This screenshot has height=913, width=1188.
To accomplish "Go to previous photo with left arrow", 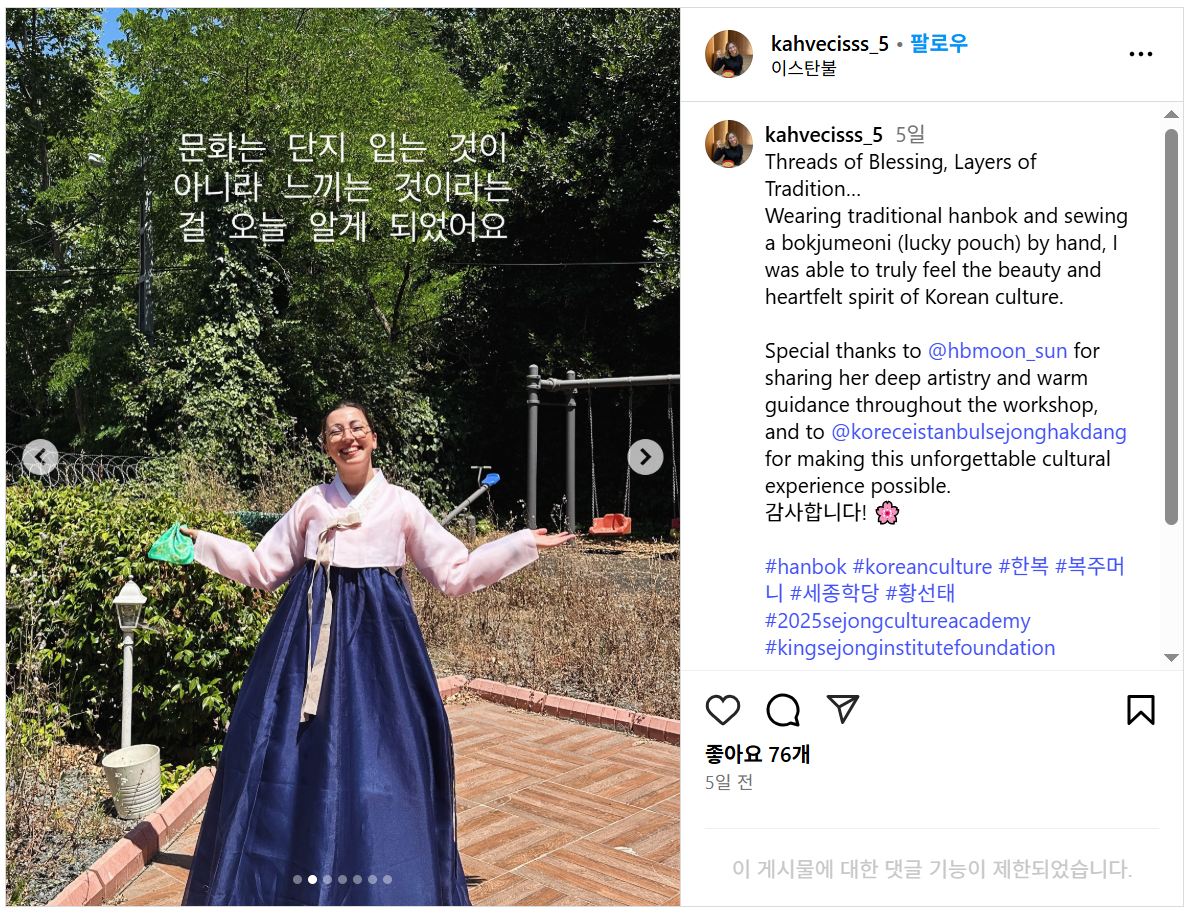I will point(40,457).
